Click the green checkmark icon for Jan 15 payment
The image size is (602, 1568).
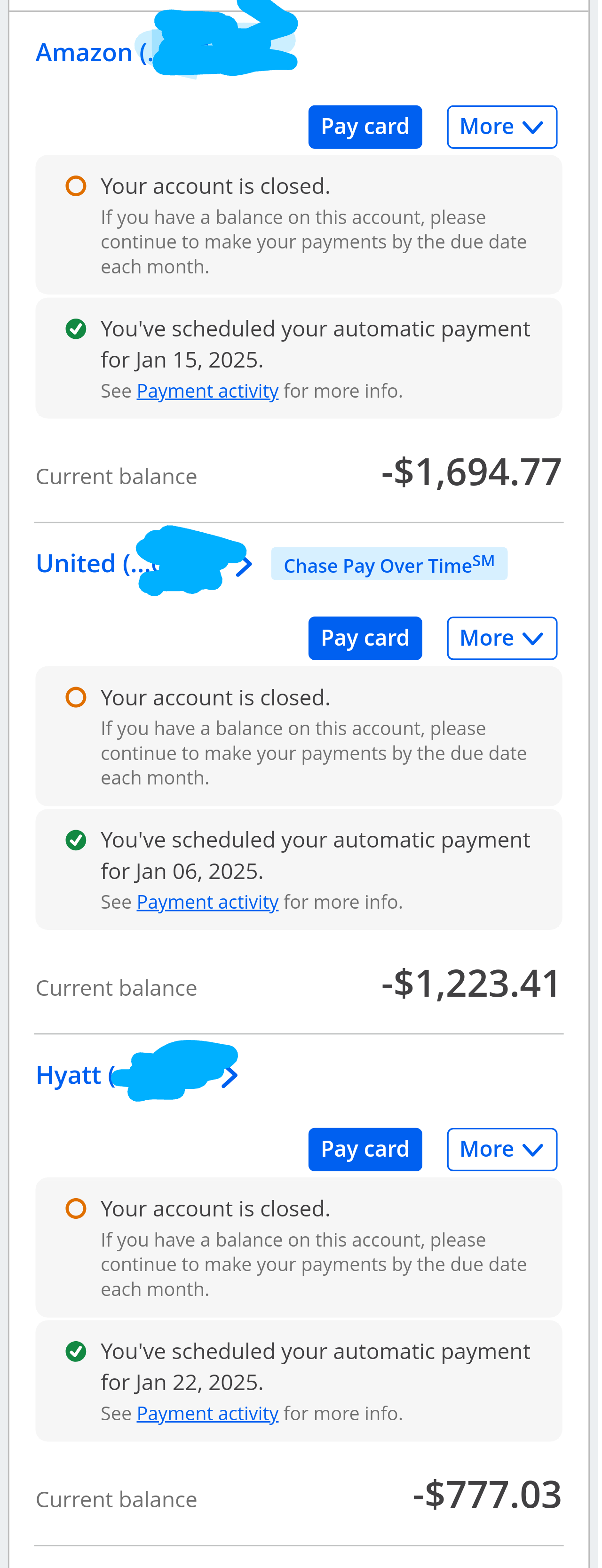(76, 329)
